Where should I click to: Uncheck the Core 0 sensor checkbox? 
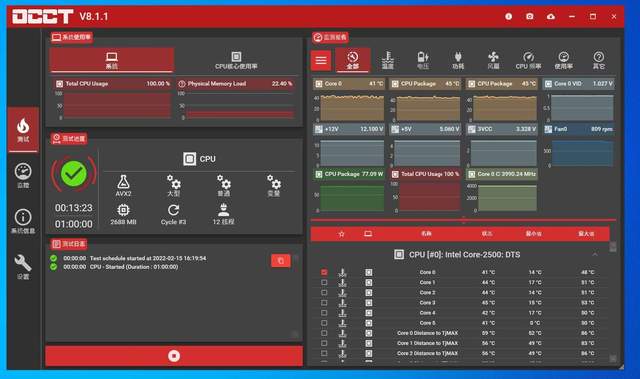pos(324,272)
